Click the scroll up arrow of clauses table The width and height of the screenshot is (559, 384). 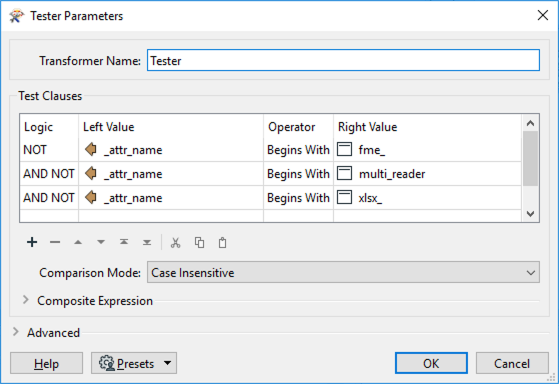(530, 123)
